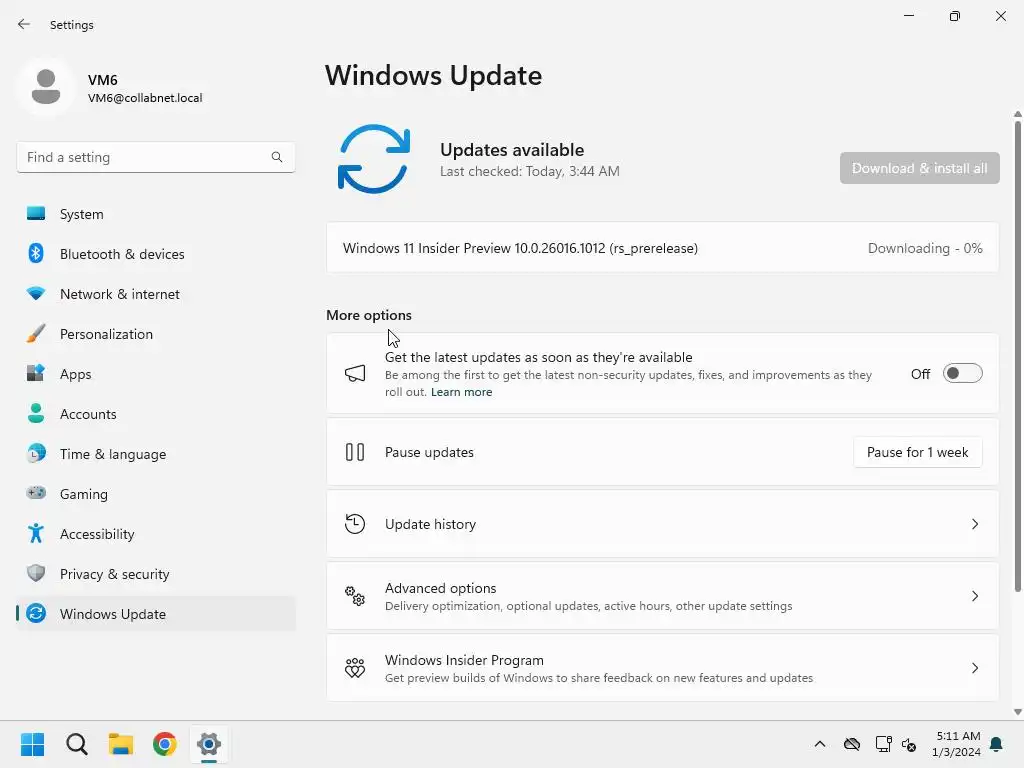This screenshot has width=1024, height=768.
Task: Go to Bluetooth & devices settings
Action: click(155, 253)
